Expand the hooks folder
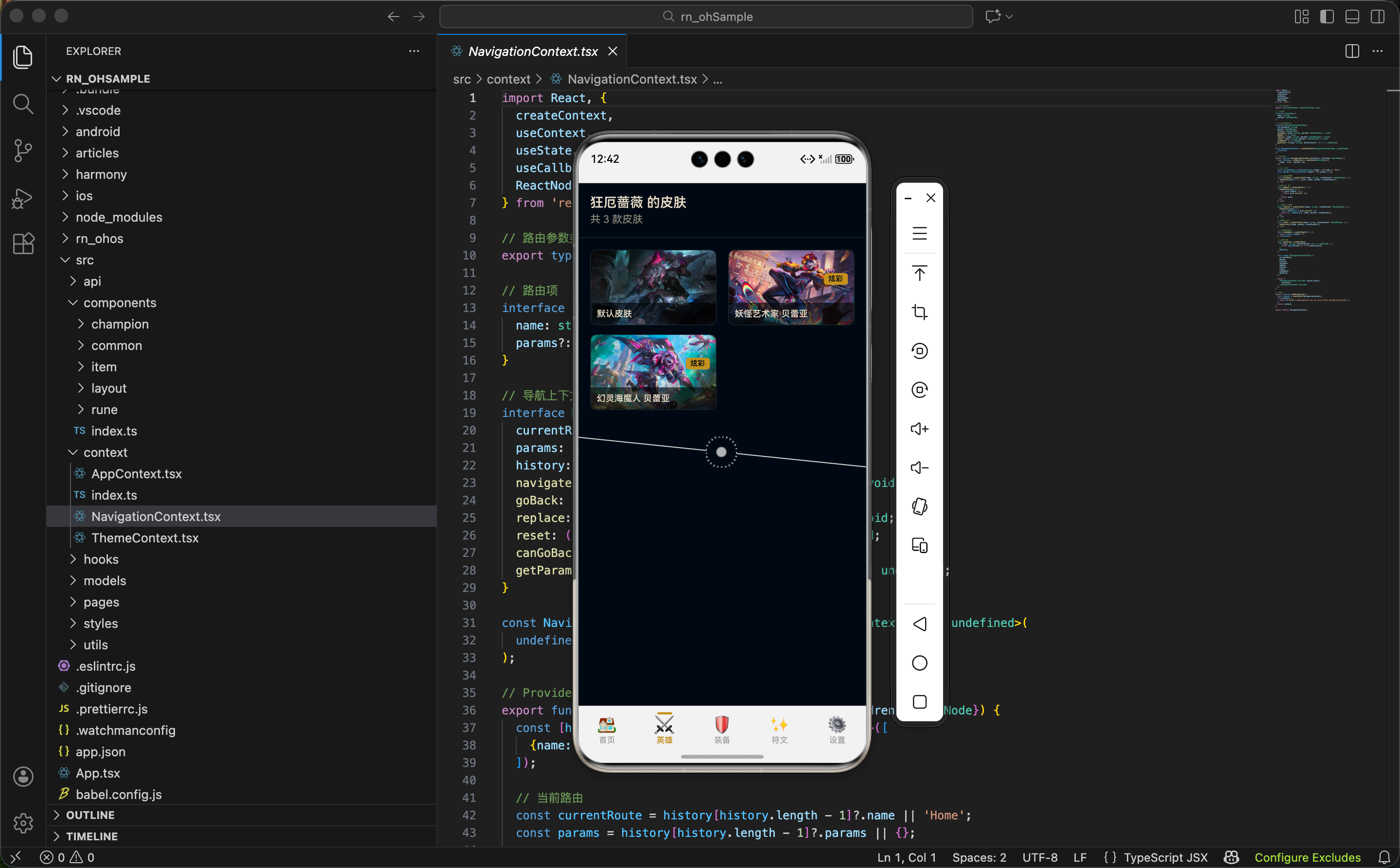 [101, 559]
